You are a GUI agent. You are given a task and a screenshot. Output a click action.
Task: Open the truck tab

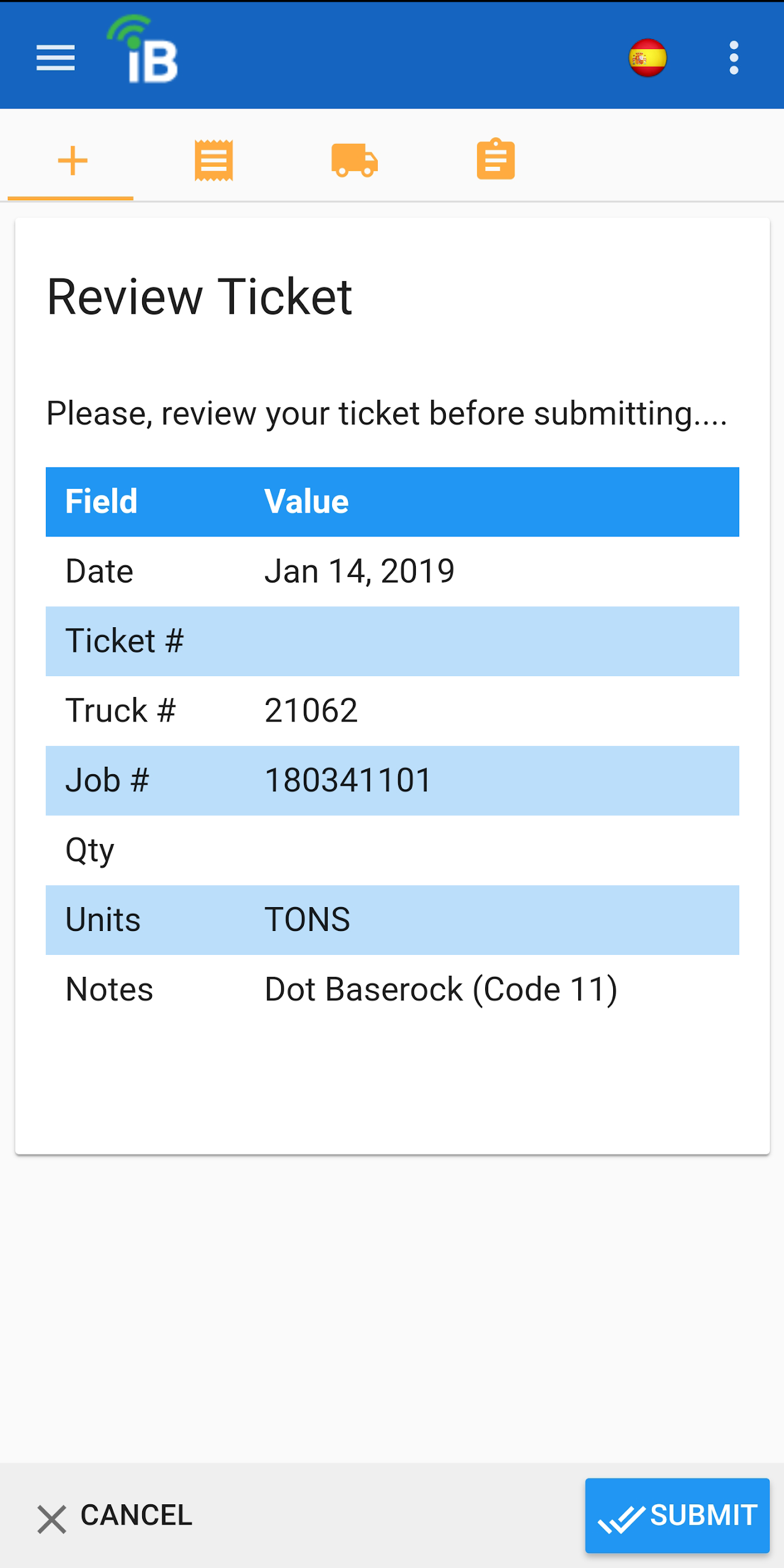tap(354, 160)
